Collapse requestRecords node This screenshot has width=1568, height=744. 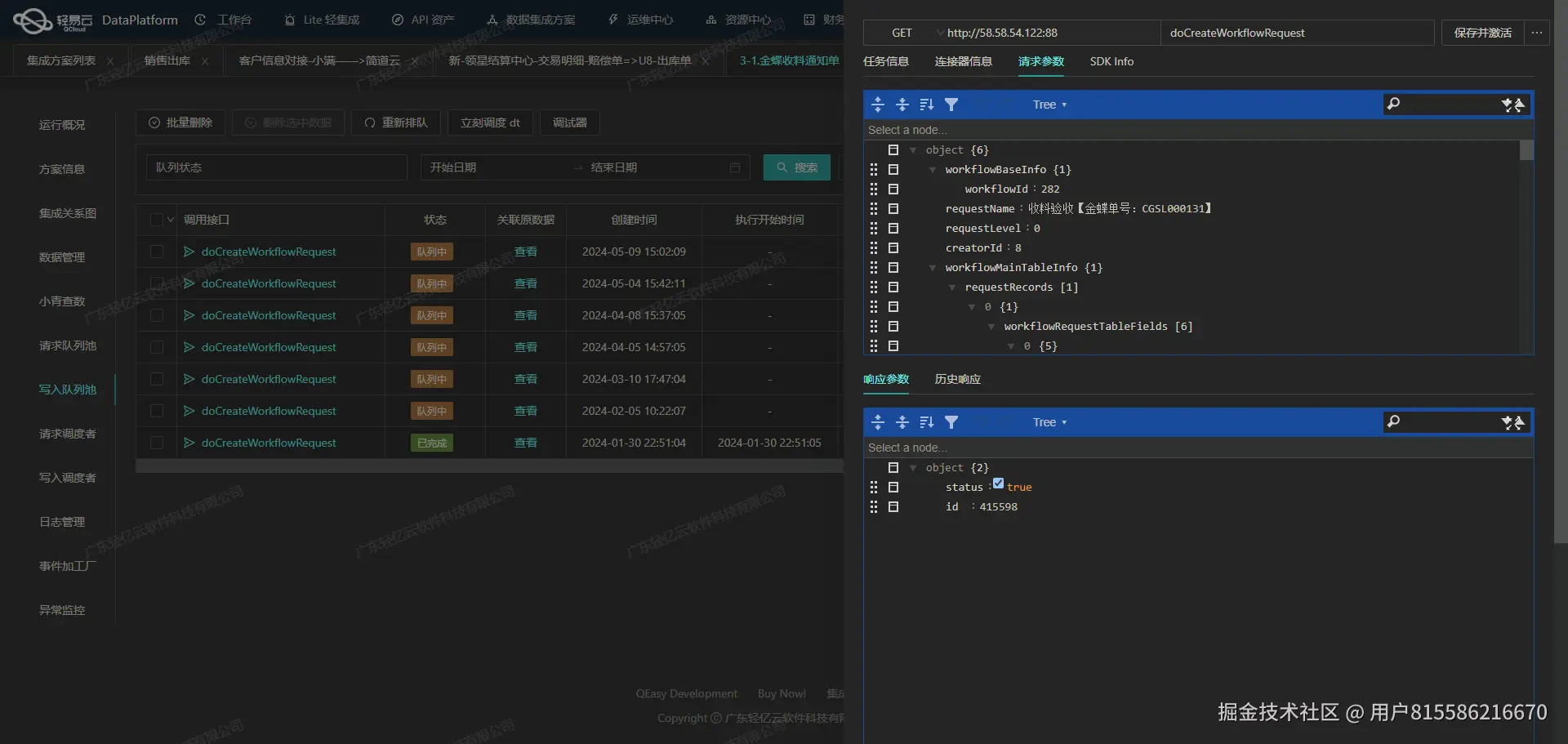(x=952, y=287)
